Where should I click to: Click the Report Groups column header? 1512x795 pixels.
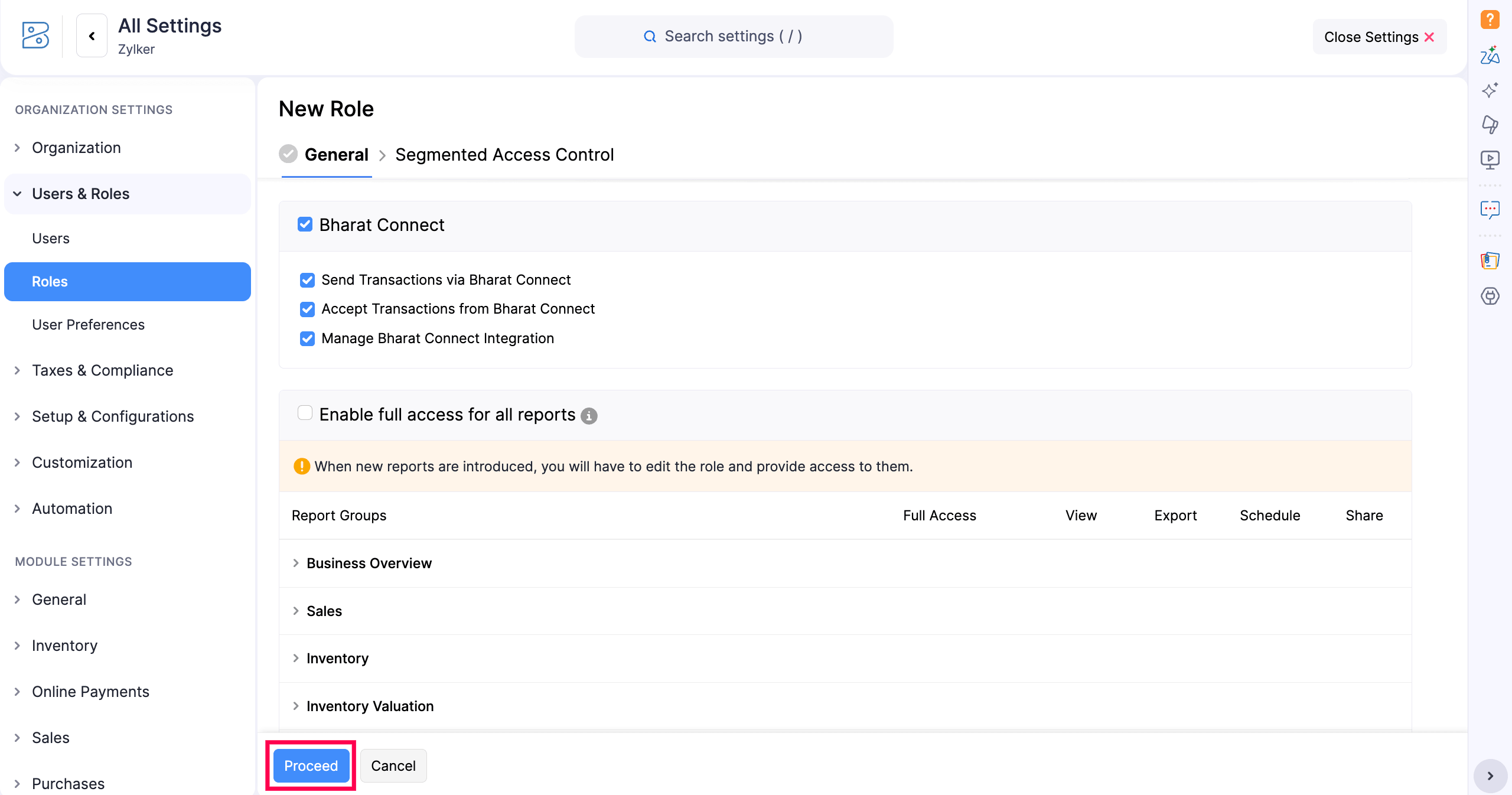pos(339,516)
